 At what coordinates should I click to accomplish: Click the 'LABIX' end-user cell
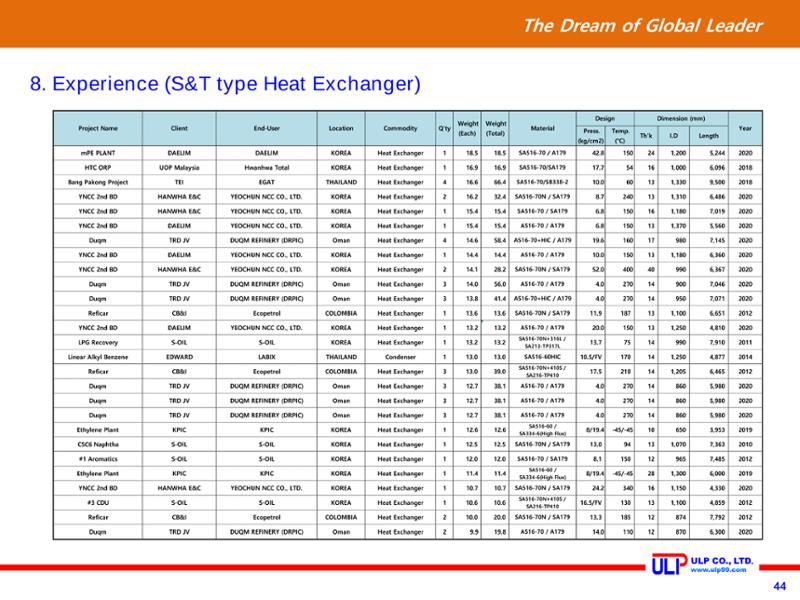coord(266,357)
